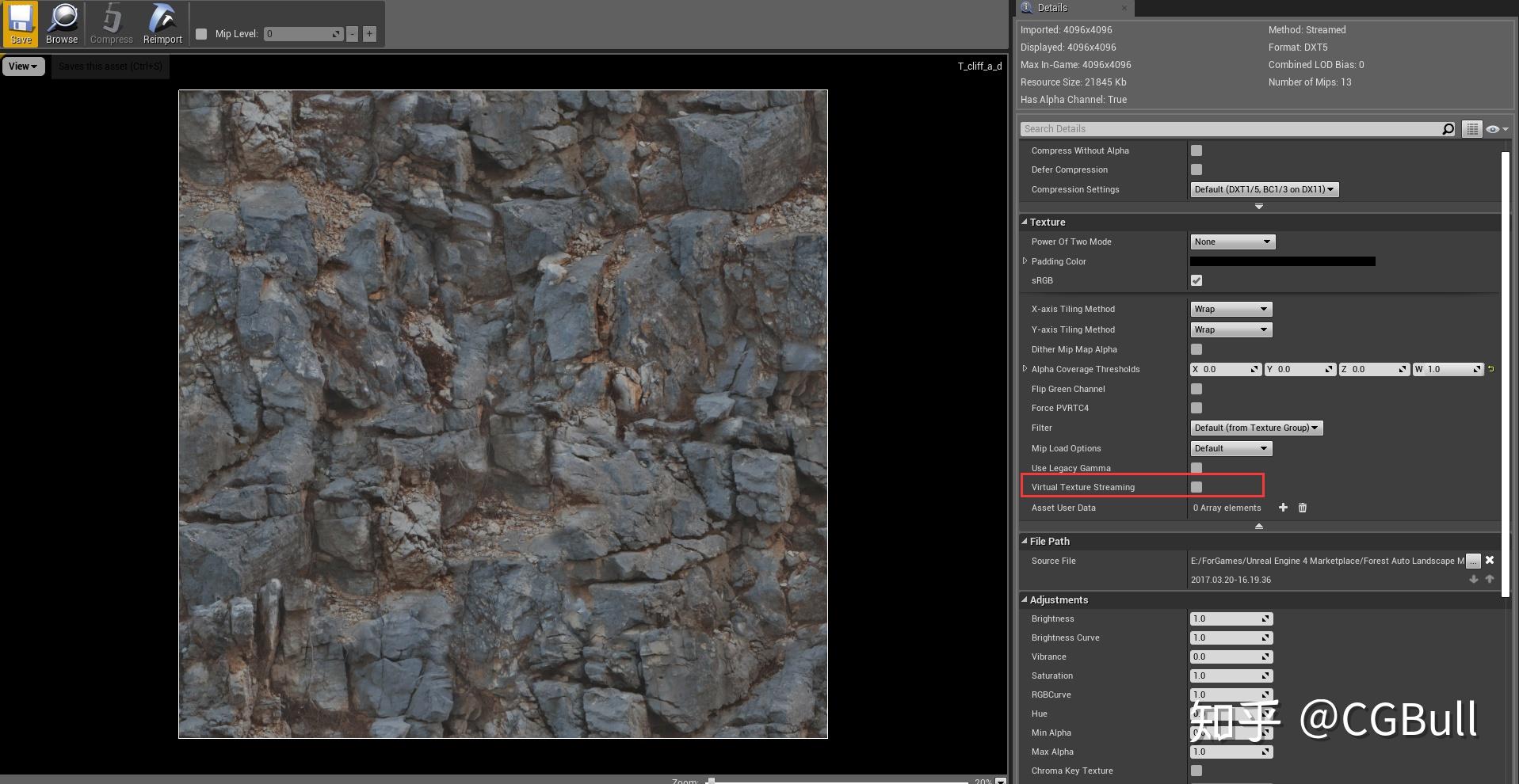Image resolution: width=1519 pixels, height=784 pixels.
Task: Change the X-axis Tiling Method dropdown
Action: point(1231,308)
